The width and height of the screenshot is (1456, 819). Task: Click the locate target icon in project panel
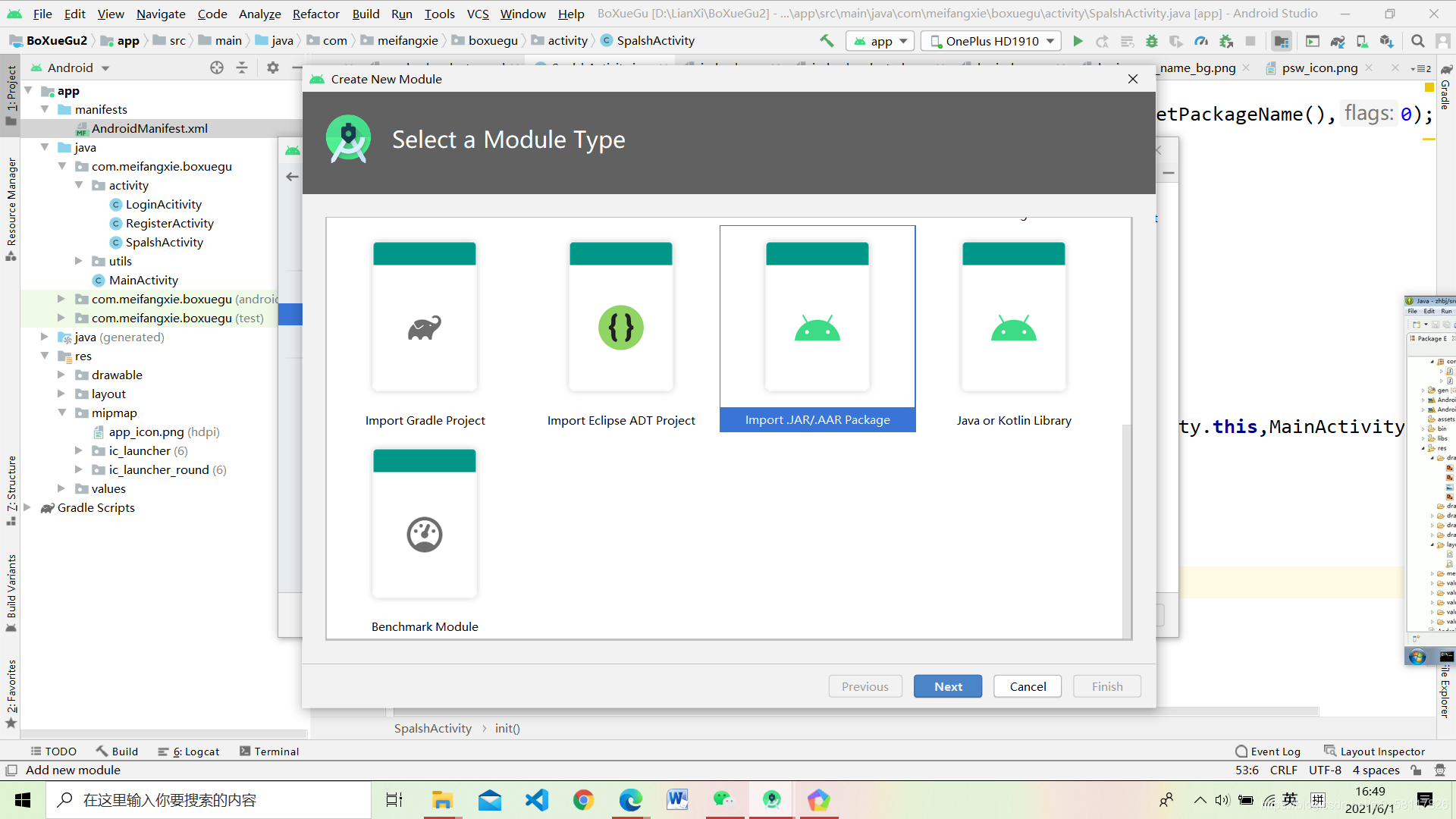click(217, 67)
